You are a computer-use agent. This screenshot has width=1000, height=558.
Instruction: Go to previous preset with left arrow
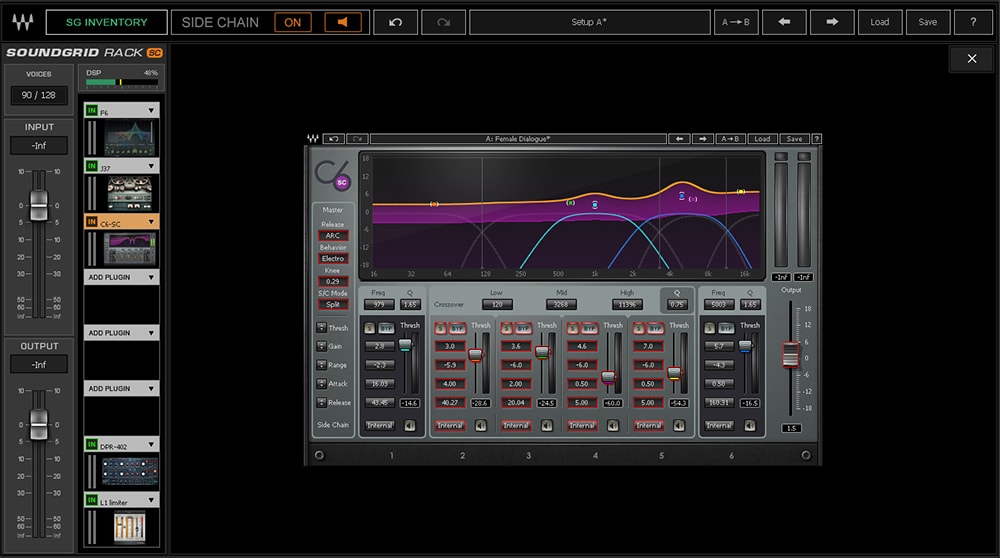point(785,22)
